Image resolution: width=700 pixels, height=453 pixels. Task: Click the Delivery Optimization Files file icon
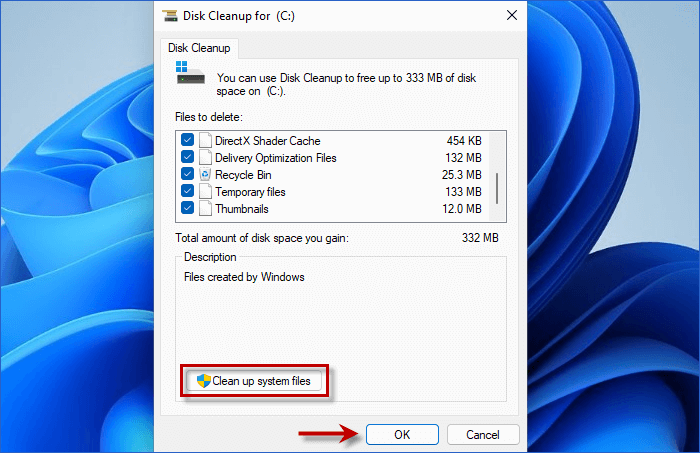pos(205,157)
